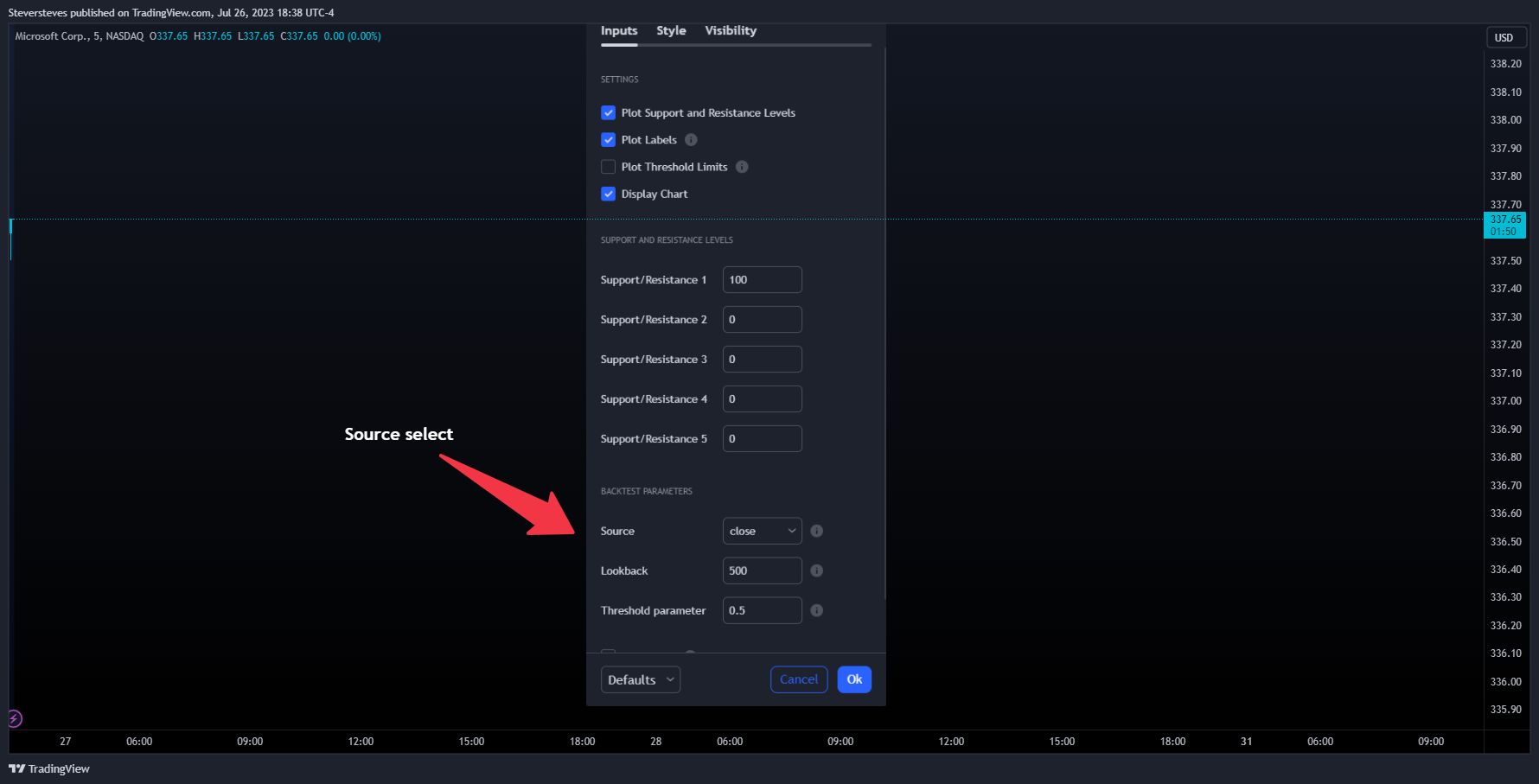Show the Lookback parameter info icon
Image resolution: width=1539 pixels, height=784 pixels.
816,570
